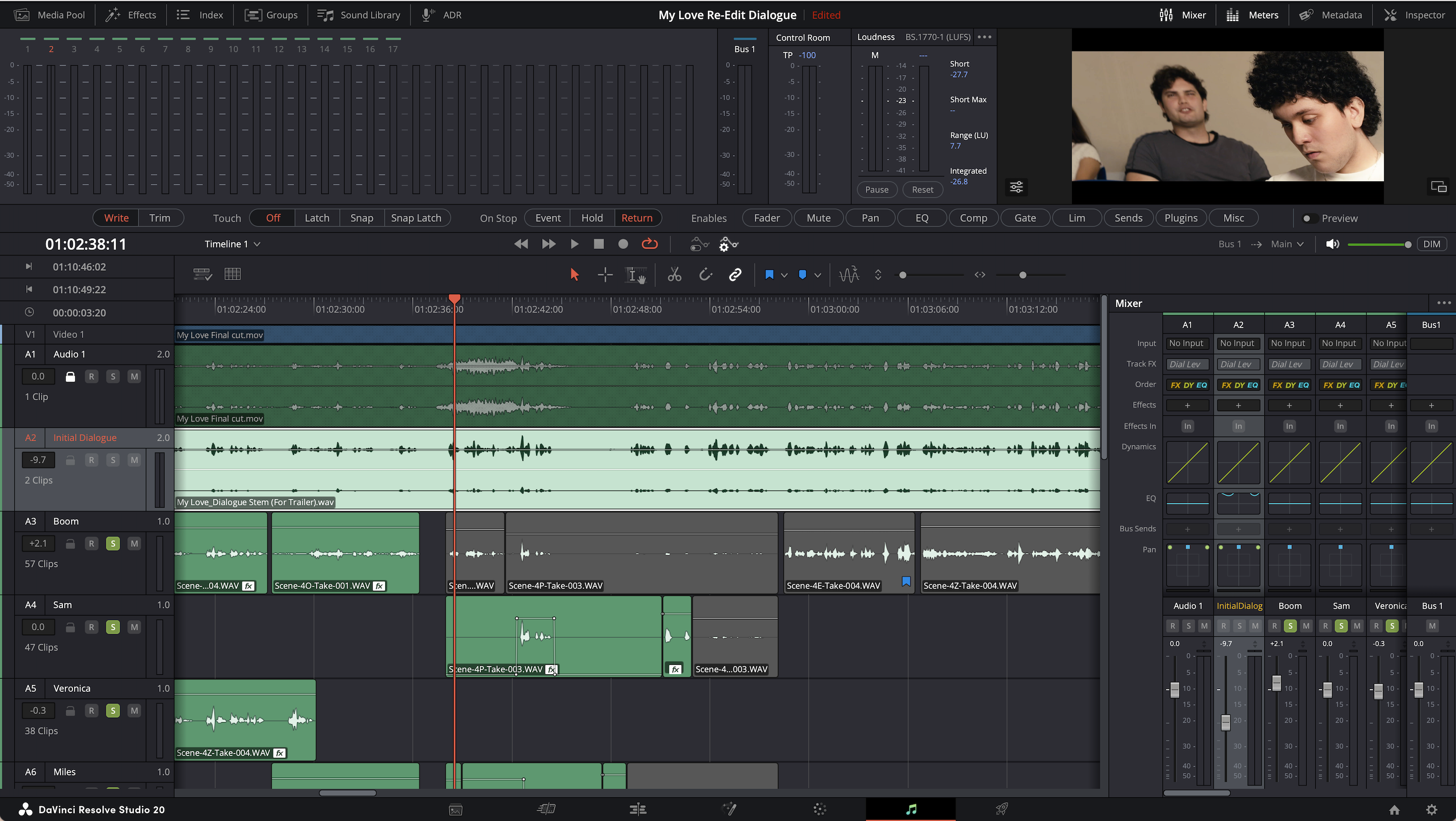
Task: Toggle the Link clips icon
Action: (735, 275)
